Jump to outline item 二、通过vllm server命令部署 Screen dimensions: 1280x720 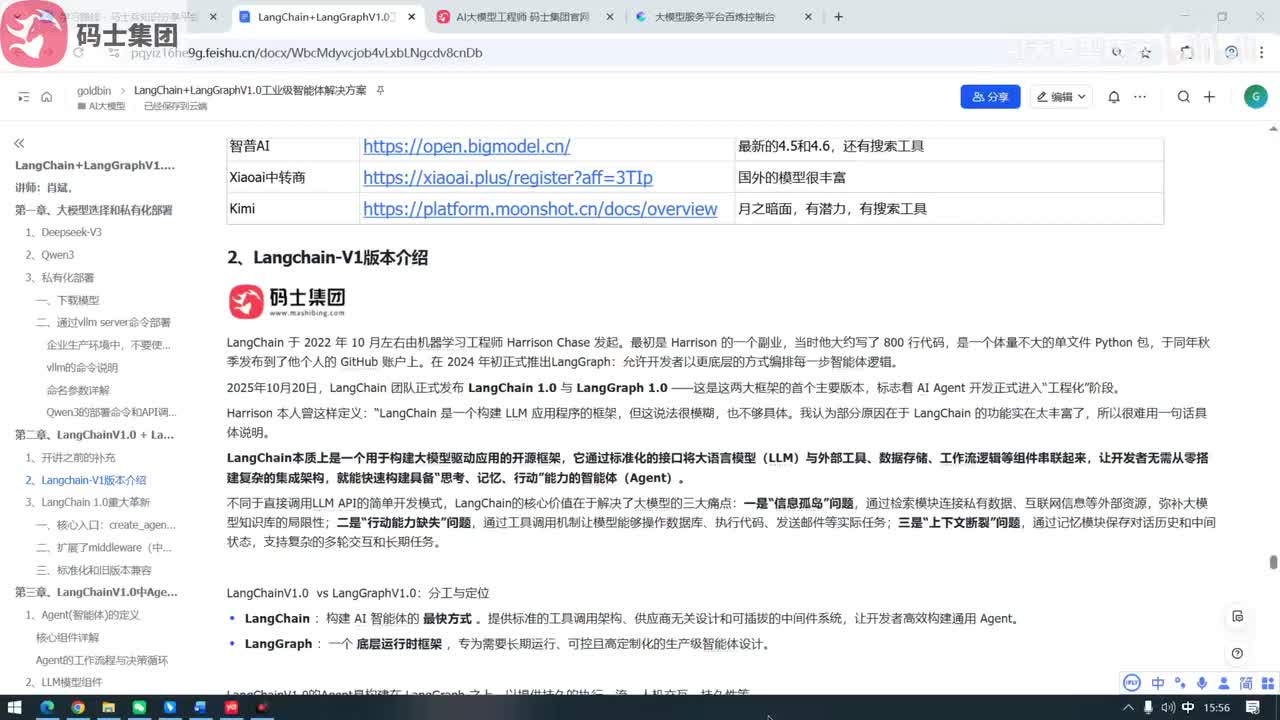pos(104,322)
